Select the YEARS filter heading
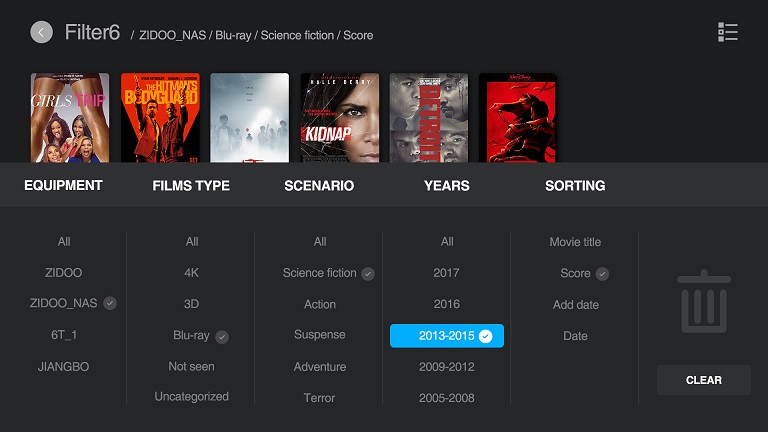 447,186
